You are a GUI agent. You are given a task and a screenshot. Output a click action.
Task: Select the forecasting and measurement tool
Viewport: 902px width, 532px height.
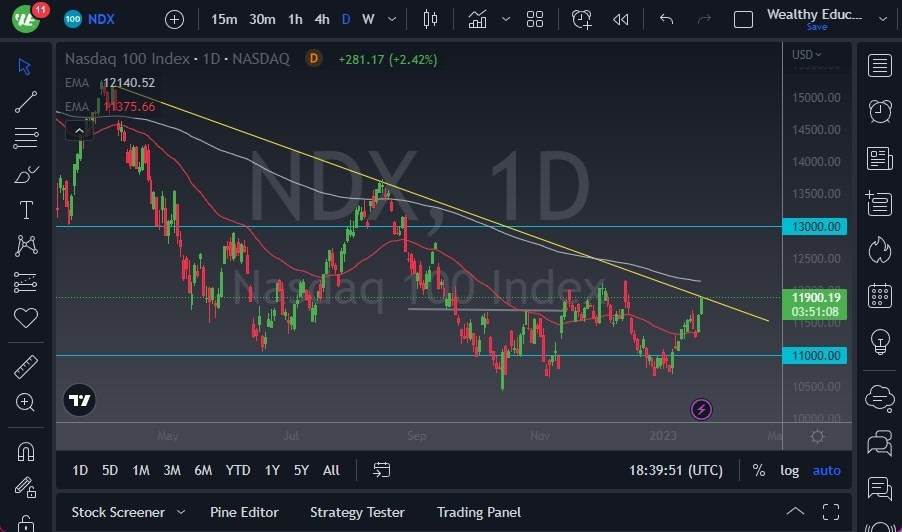pyautogui.click(x=25, y=282)
